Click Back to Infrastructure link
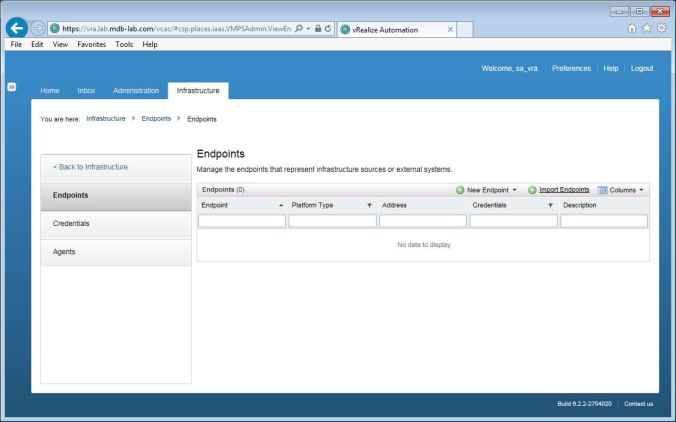 (90, 167)
